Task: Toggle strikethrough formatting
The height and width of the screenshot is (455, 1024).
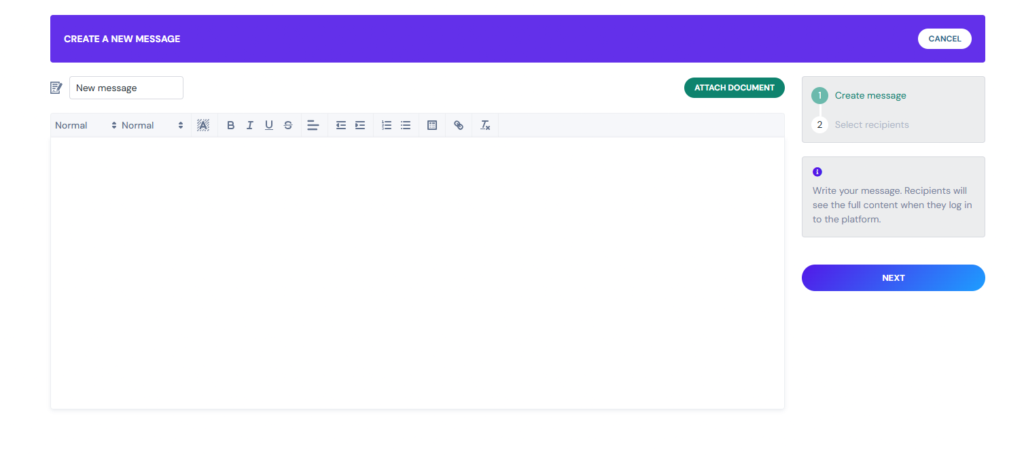Action: [288, 125]
